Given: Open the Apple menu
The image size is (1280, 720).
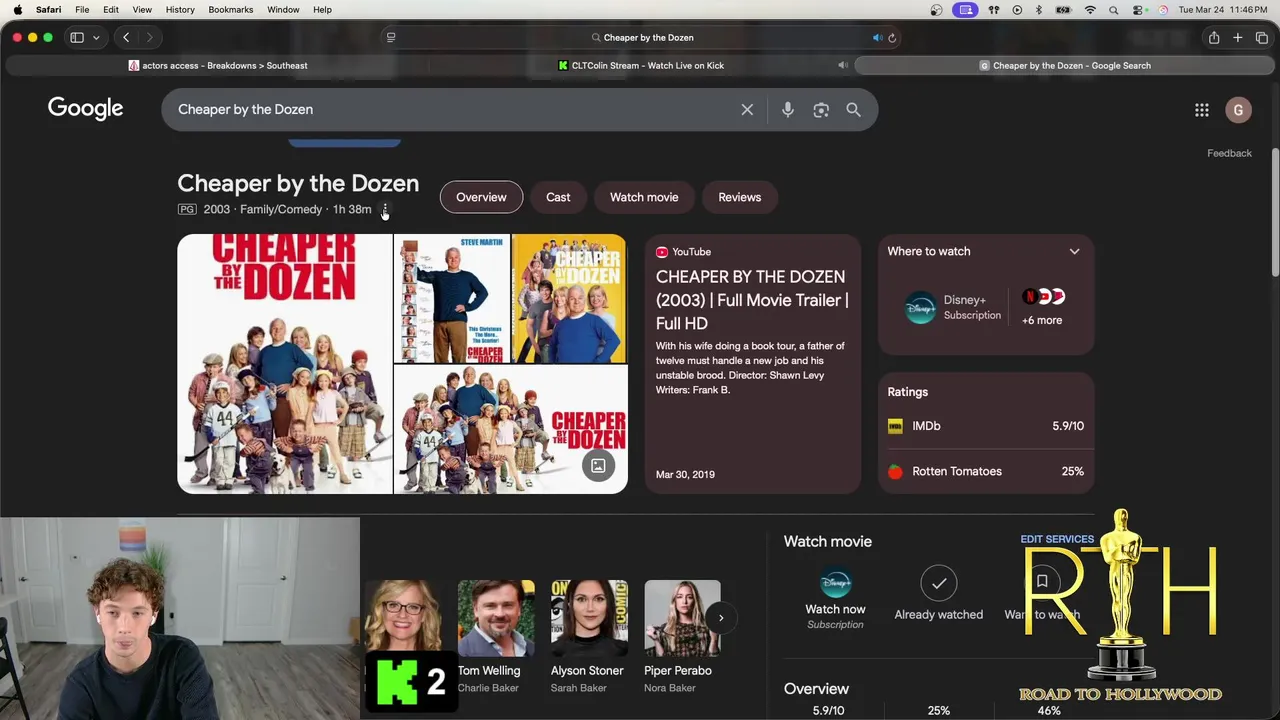Looking at the screenshot, I should [x=17, y=9].
